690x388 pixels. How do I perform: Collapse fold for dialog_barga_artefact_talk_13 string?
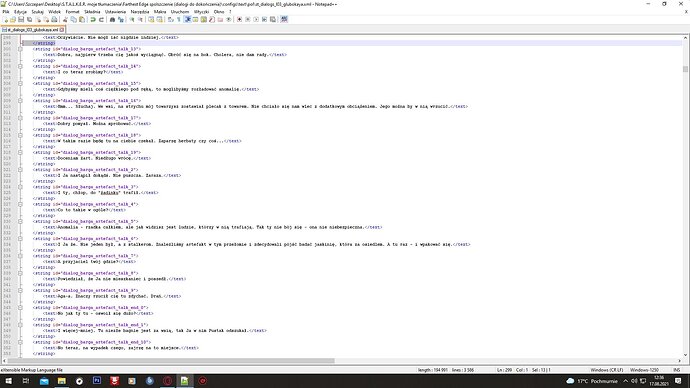[x=20, y=49]
